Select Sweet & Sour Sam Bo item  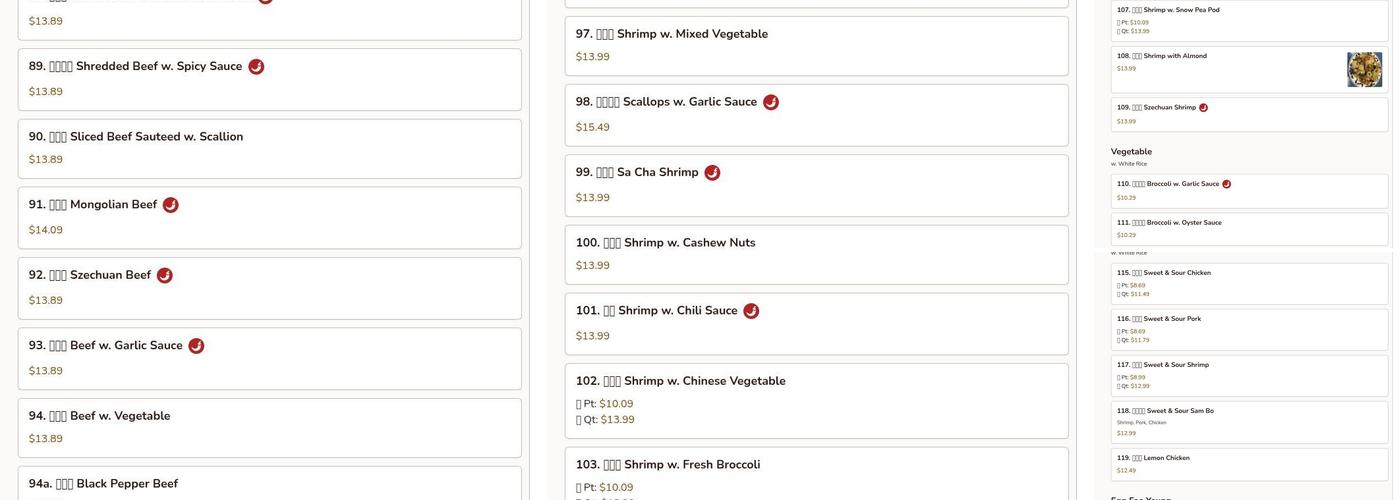(1250, 423)
